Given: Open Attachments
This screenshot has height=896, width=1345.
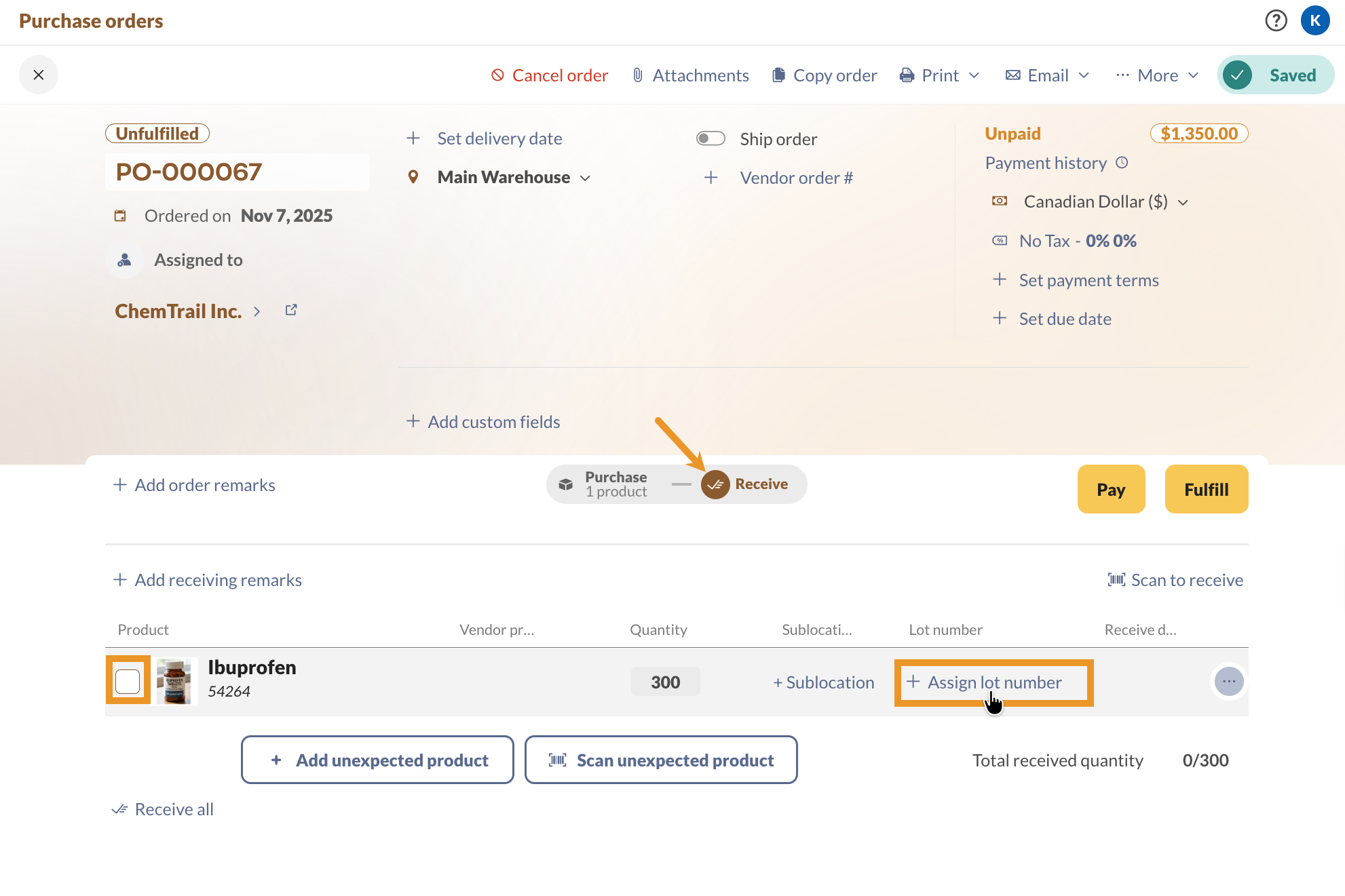Looking at the screenshot, I should pos(691,75).
